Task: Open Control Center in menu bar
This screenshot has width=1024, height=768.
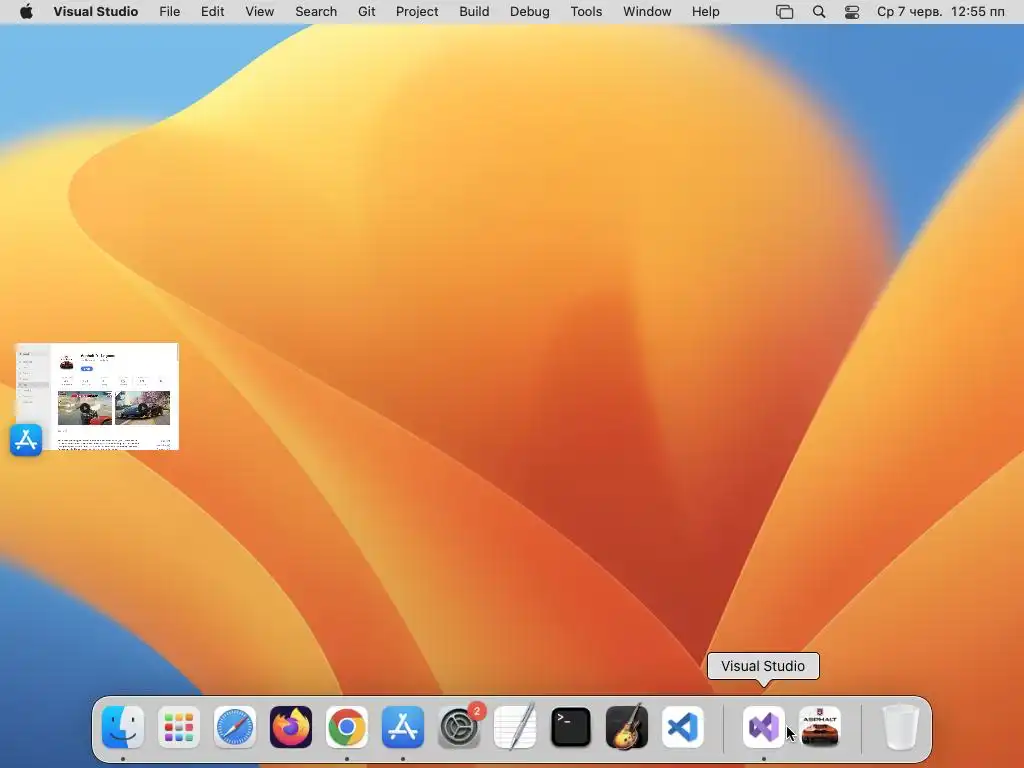Action: coord(852,12)
